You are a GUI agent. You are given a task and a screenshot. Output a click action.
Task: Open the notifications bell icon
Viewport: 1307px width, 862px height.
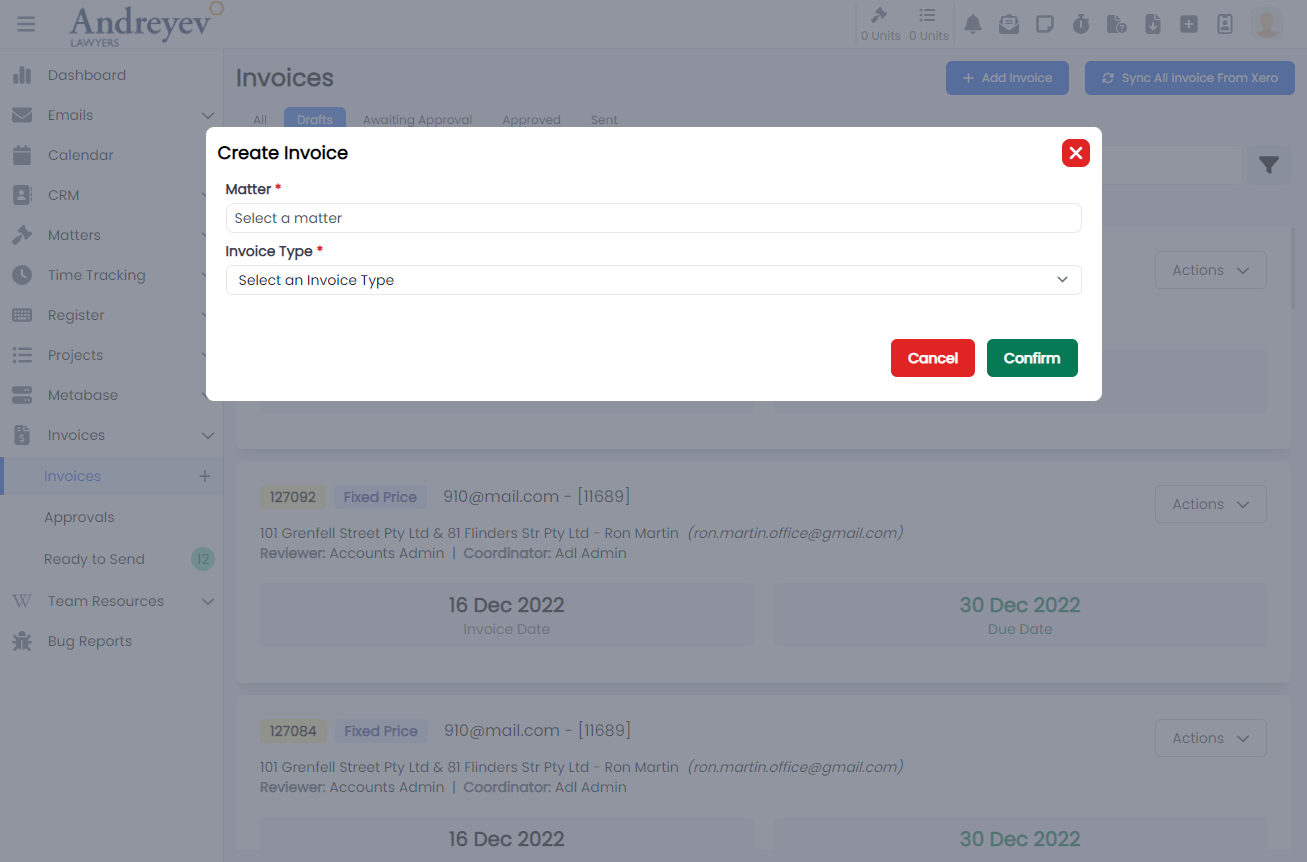pos(972,24)
